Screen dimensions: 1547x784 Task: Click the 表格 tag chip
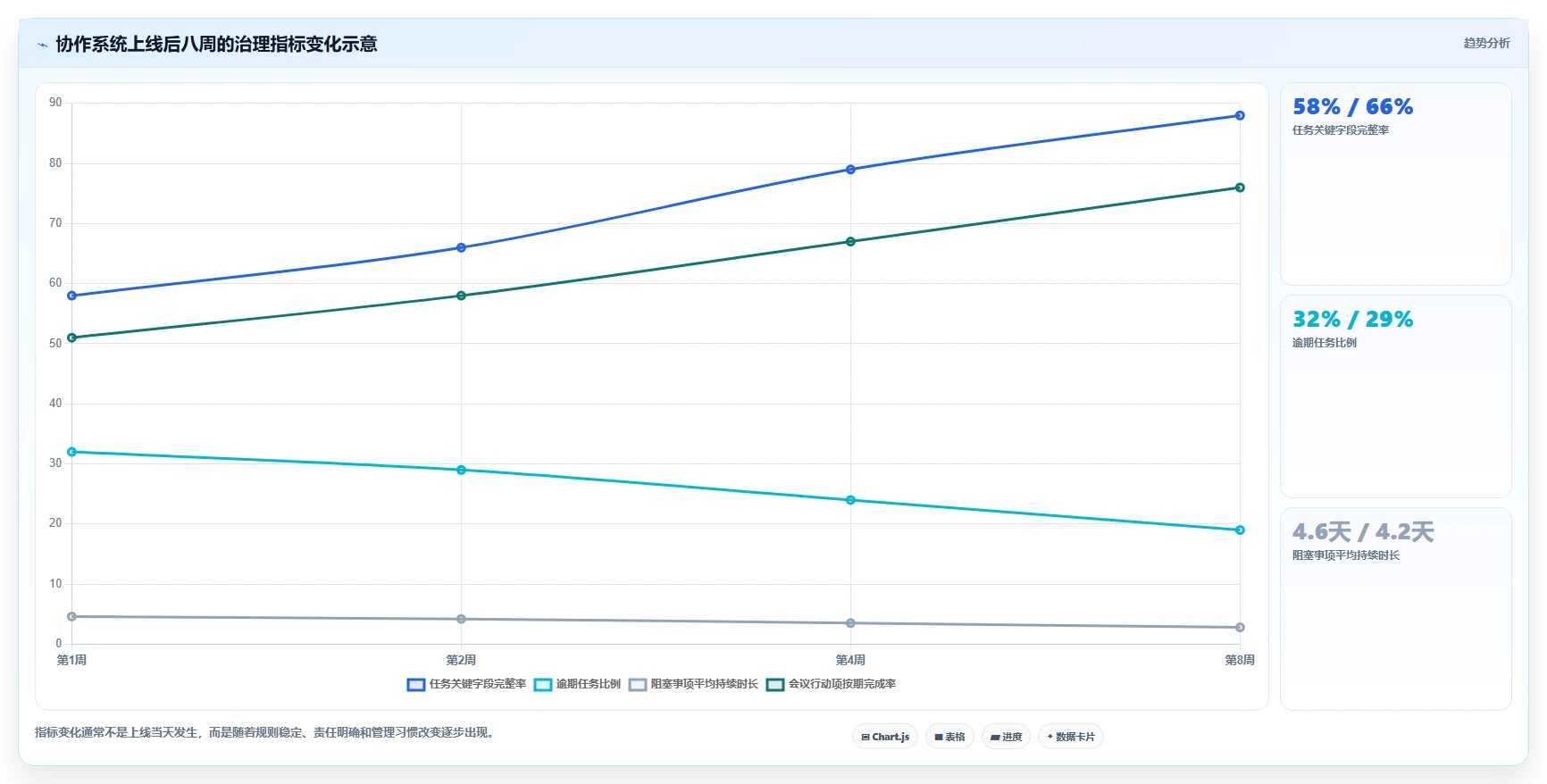tap(949, 737)
